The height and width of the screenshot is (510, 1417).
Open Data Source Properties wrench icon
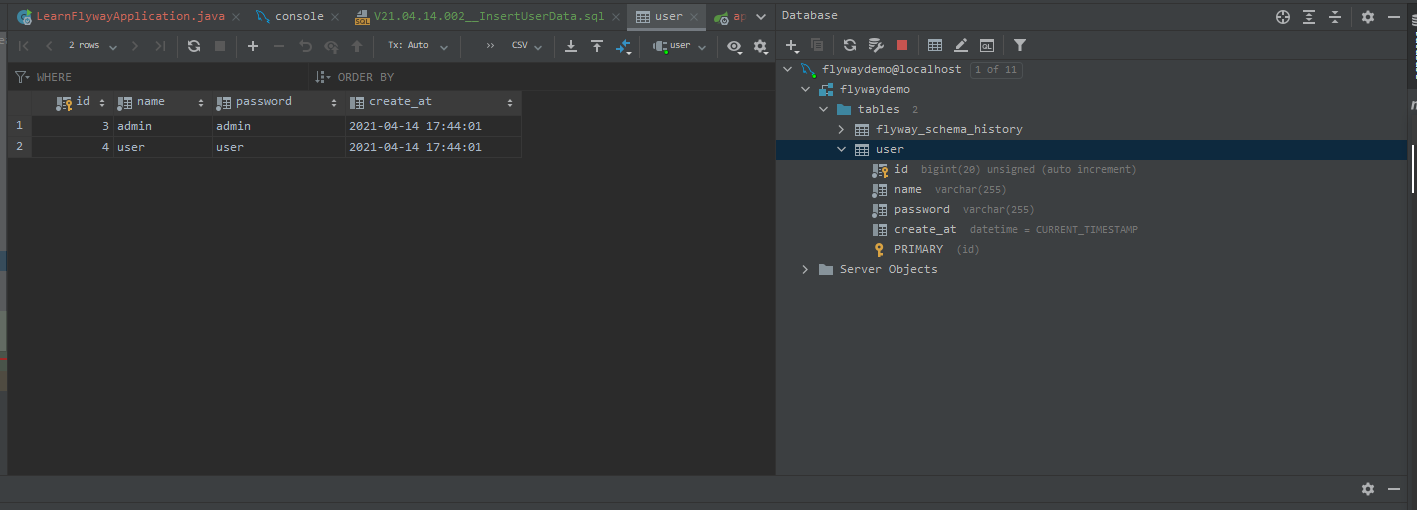[x=876, y=45]
